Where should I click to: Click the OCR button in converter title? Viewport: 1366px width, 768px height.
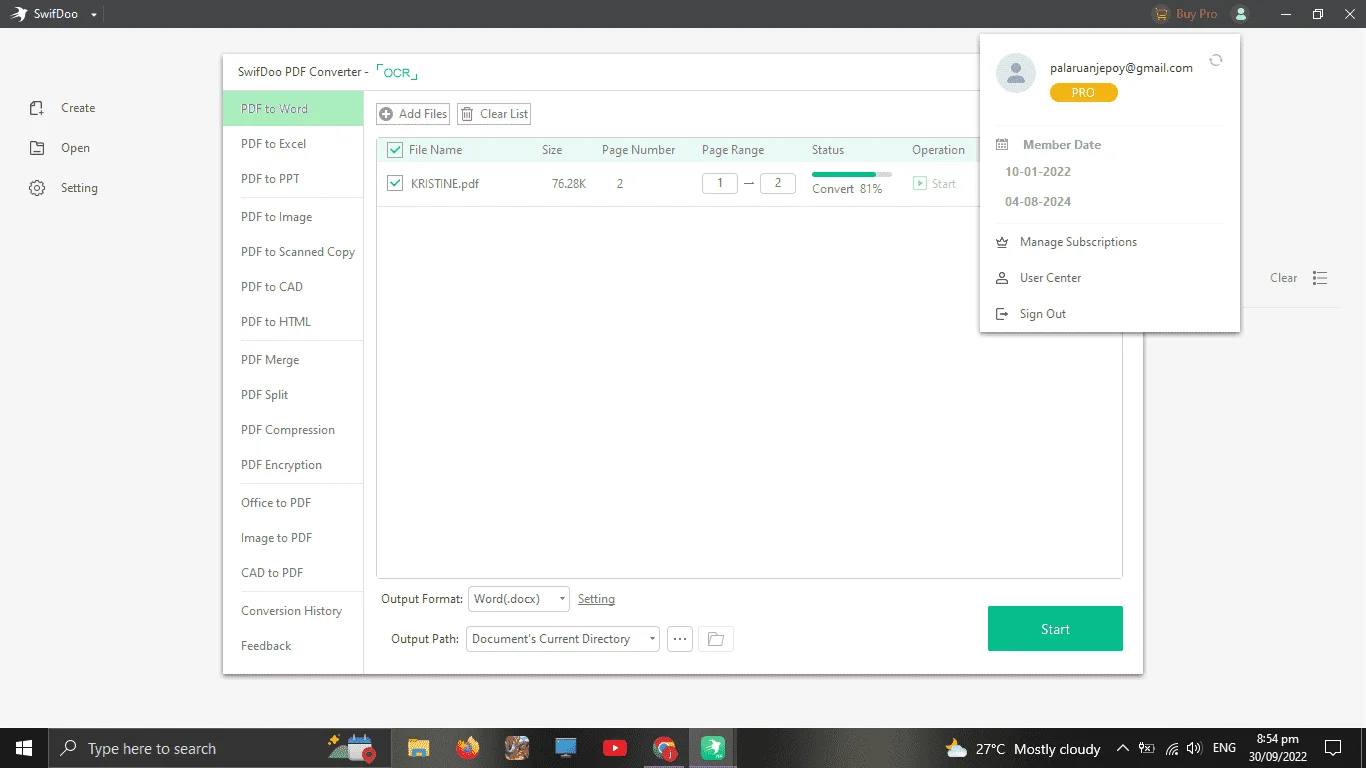pos(397,73)
